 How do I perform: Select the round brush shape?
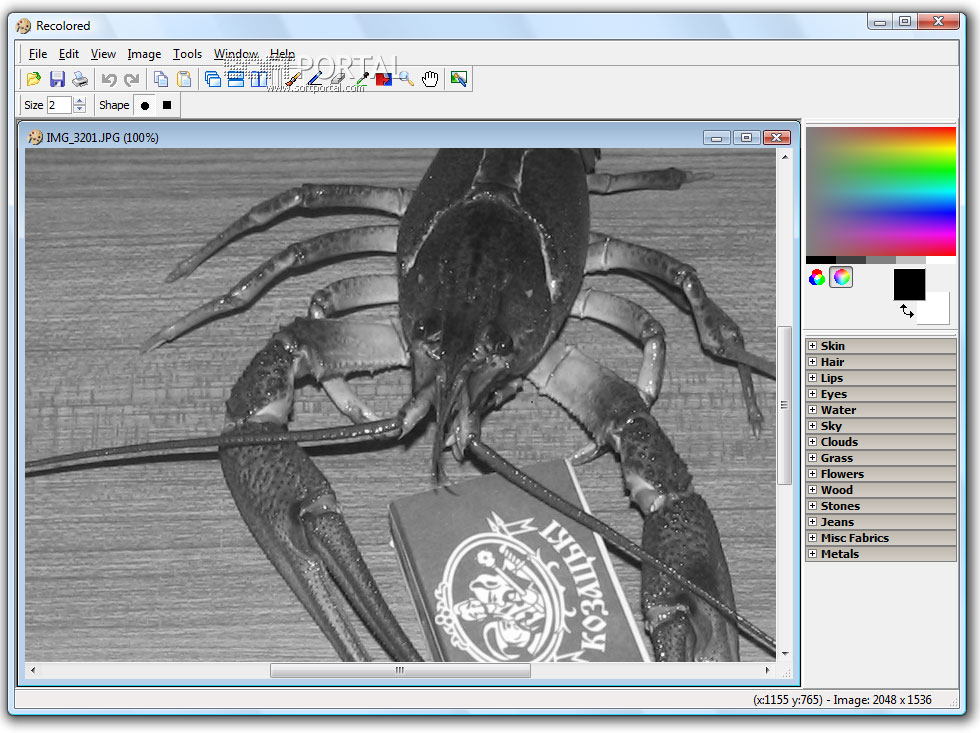click(145, 105)
